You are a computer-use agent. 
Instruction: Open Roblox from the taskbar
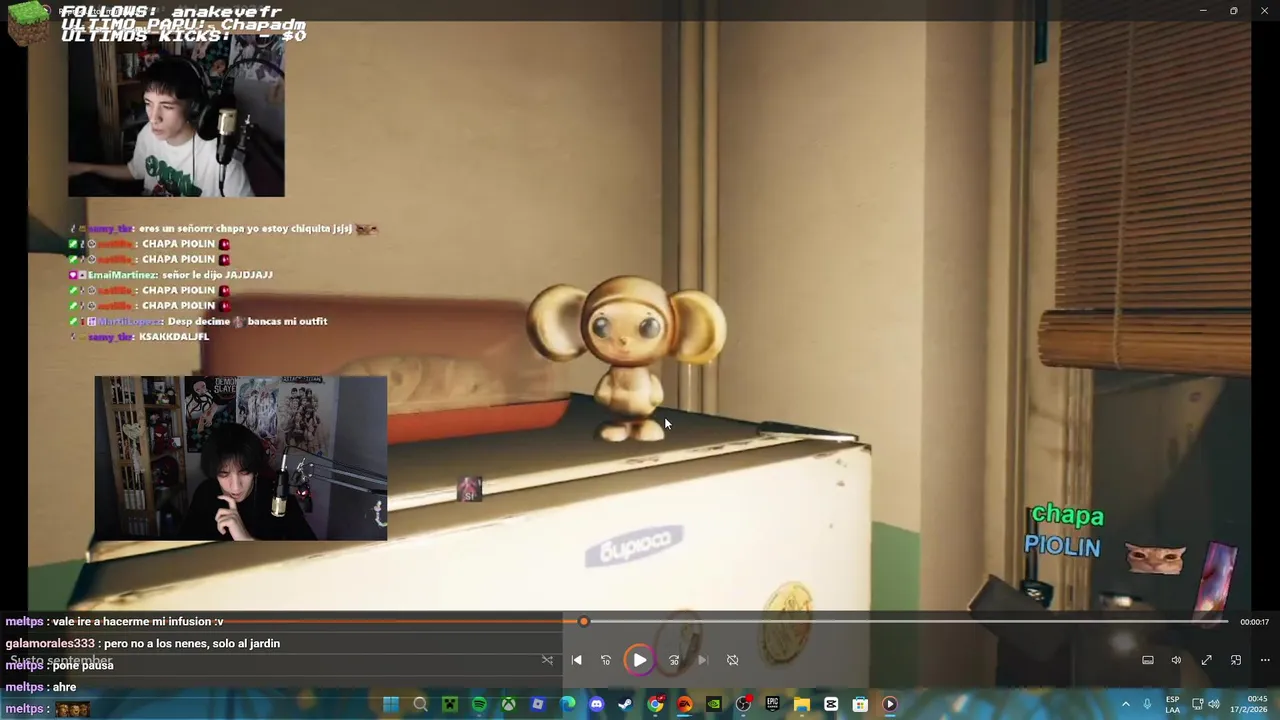coord(538,704)
